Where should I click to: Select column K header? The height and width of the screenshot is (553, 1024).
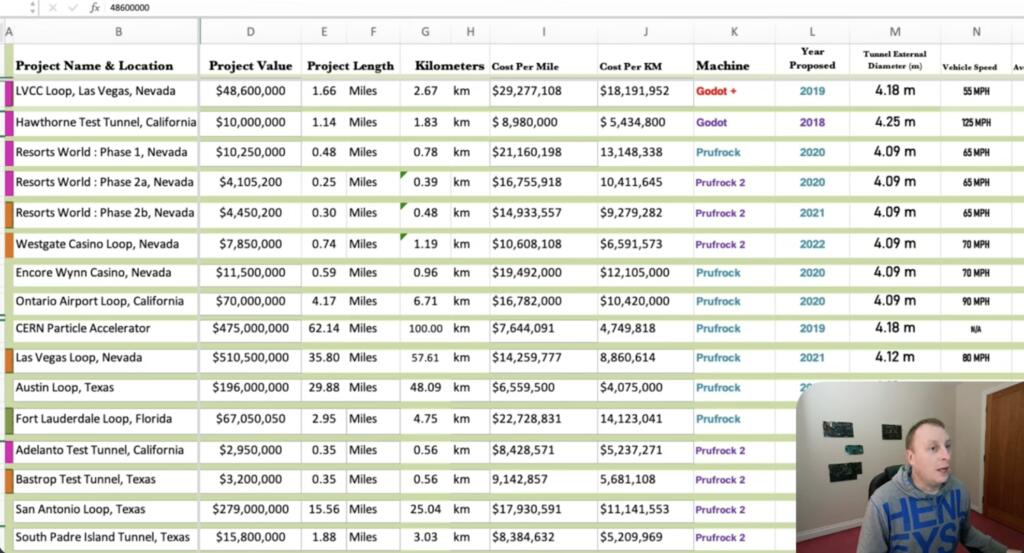click(x=734, y=32)
